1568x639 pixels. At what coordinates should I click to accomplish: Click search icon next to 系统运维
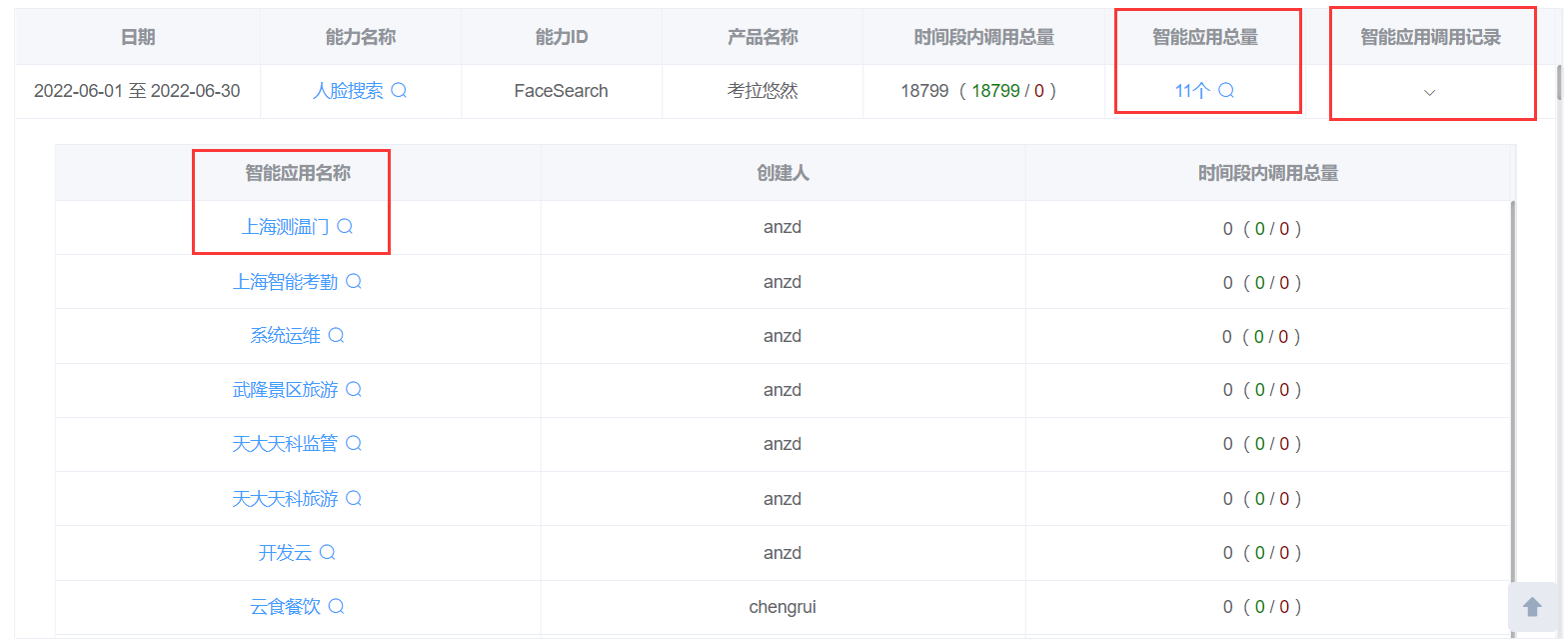pyautogui.click(x=336, y=335)
